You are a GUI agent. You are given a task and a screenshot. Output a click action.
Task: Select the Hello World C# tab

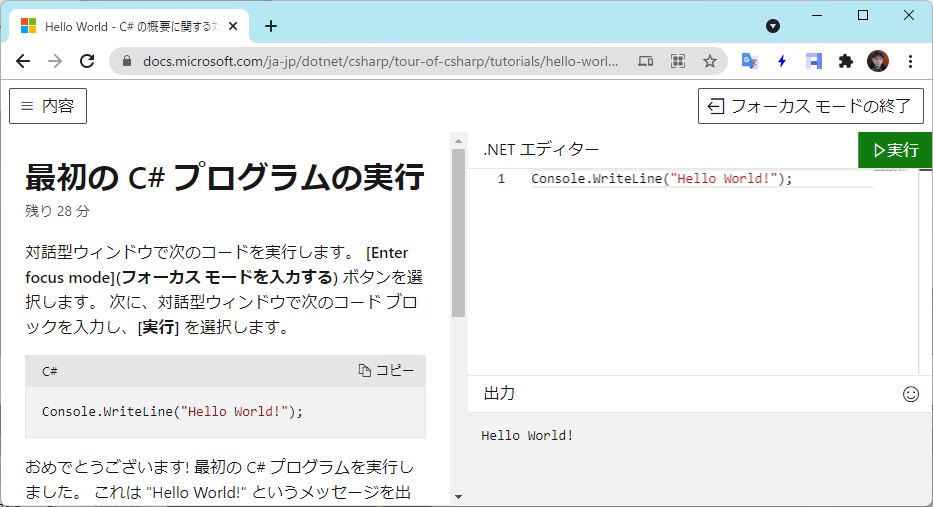[x=129, y=26]
